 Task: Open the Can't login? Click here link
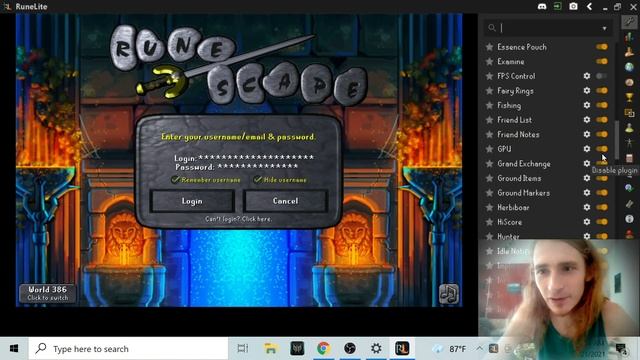(238, 219)
